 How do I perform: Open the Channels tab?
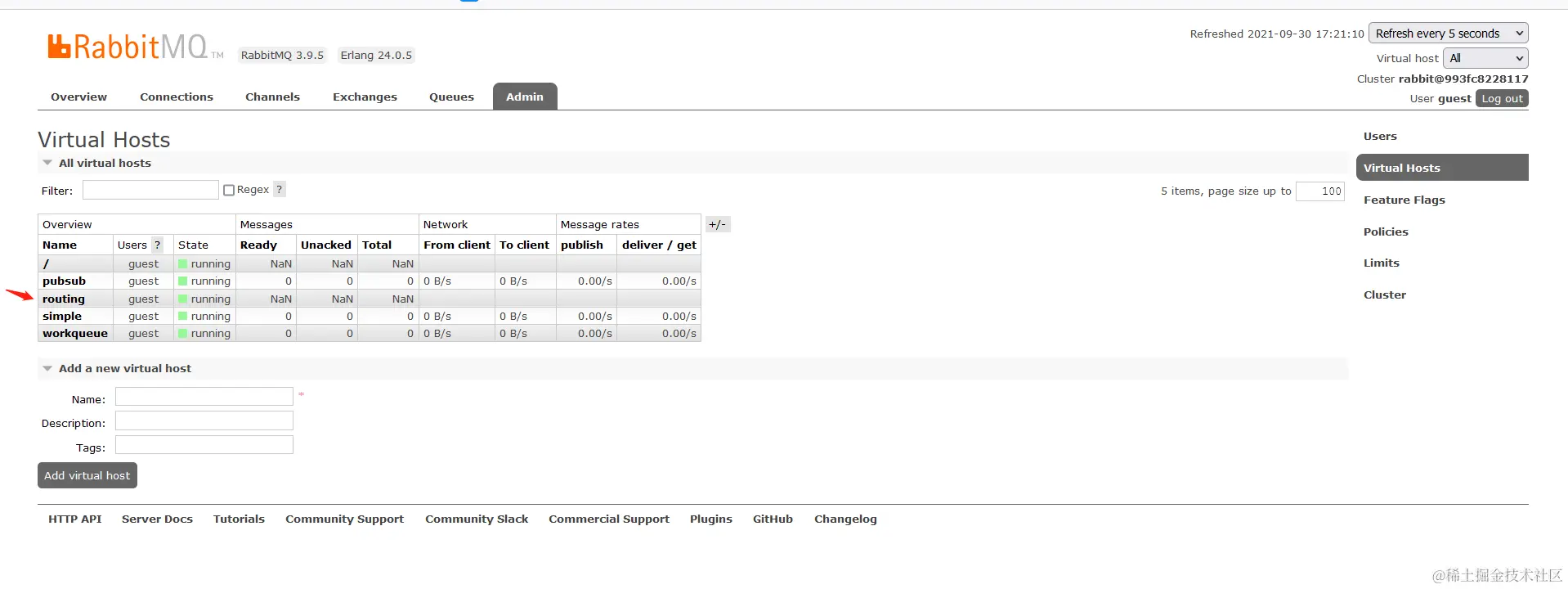click(272, 97)
